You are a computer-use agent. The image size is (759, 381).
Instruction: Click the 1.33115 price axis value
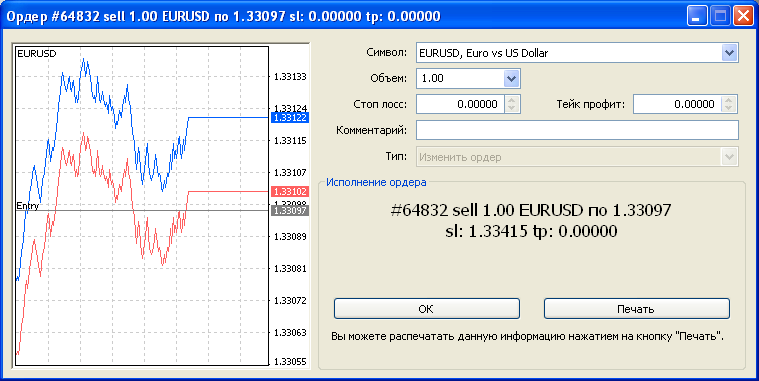(x=290, y=140)
